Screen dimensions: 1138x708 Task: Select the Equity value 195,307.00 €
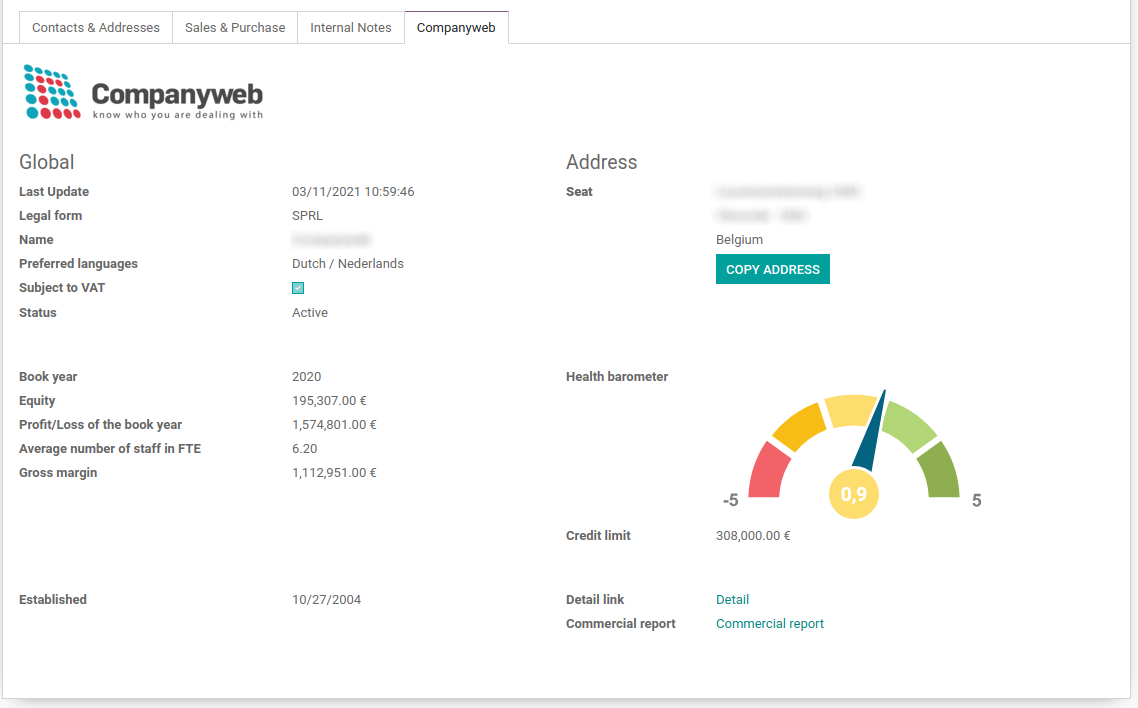point(329,400)
